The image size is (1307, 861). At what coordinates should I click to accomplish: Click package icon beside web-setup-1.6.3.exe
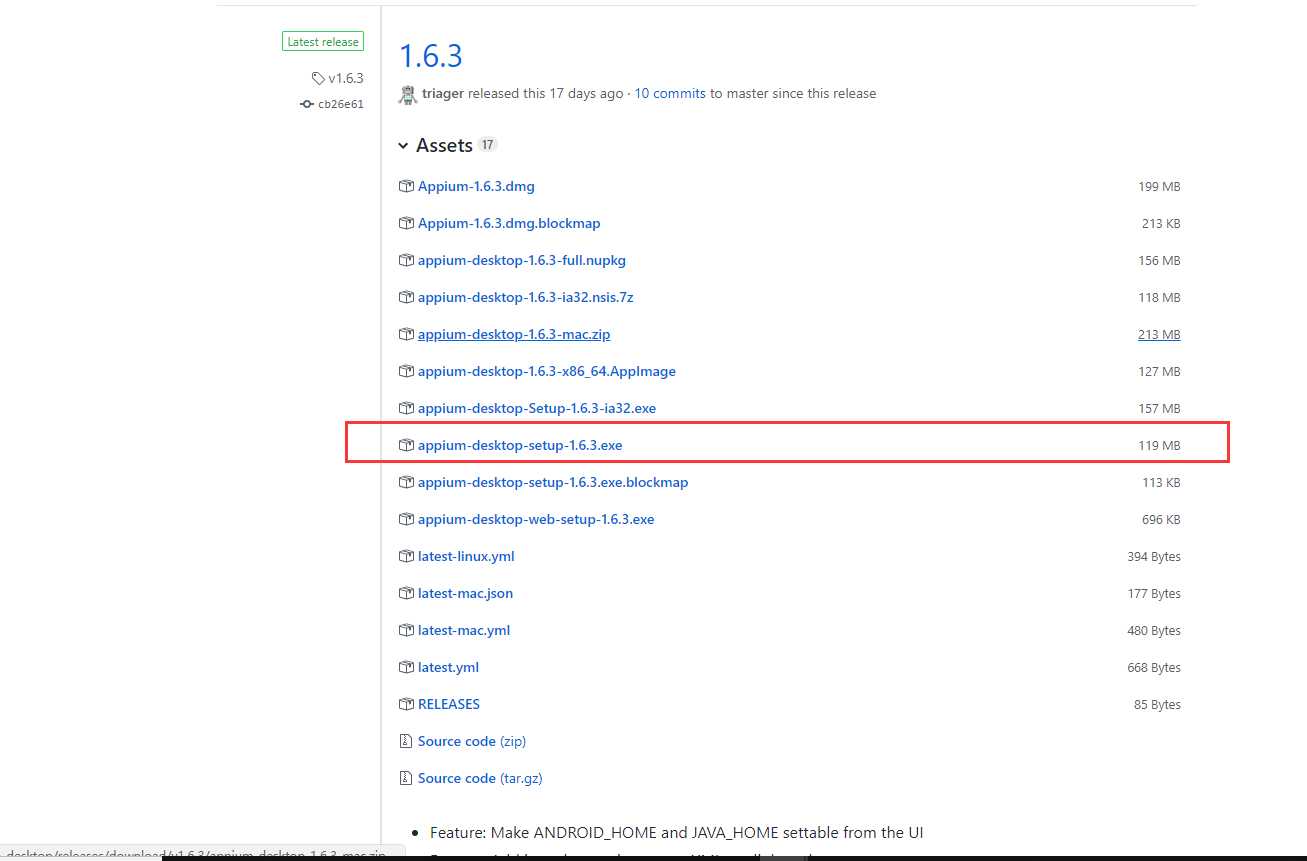(x=406, y=520)
